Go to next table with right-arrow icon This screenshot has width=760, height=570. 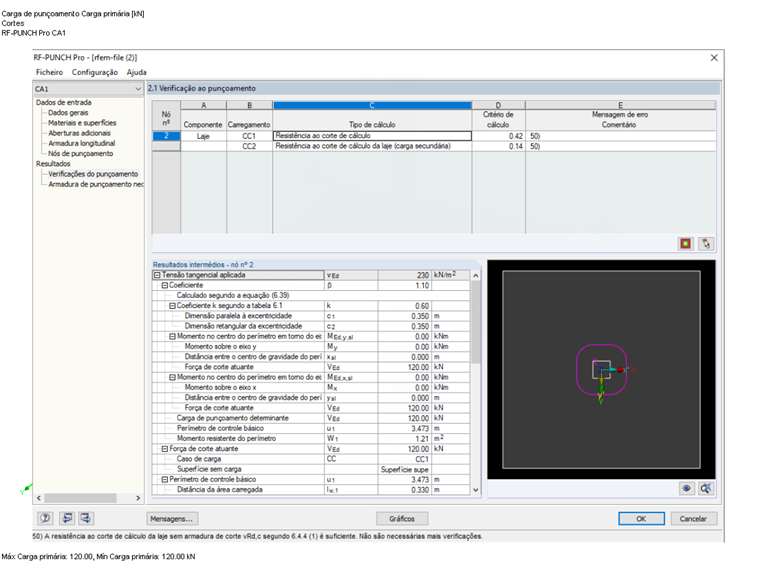coord(86,518)
